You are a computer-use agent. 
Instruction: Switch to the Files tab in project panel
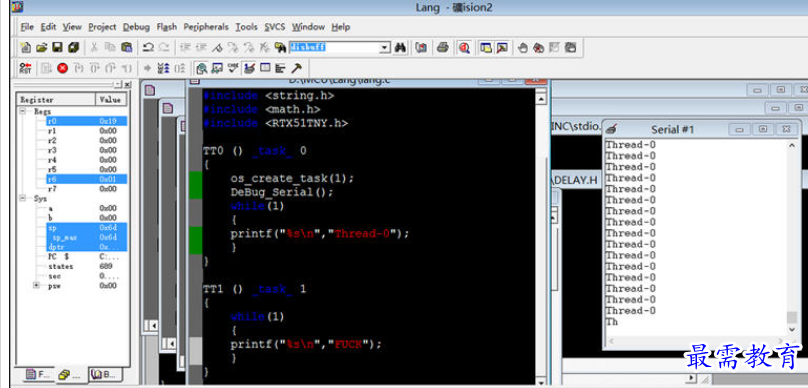38,374
